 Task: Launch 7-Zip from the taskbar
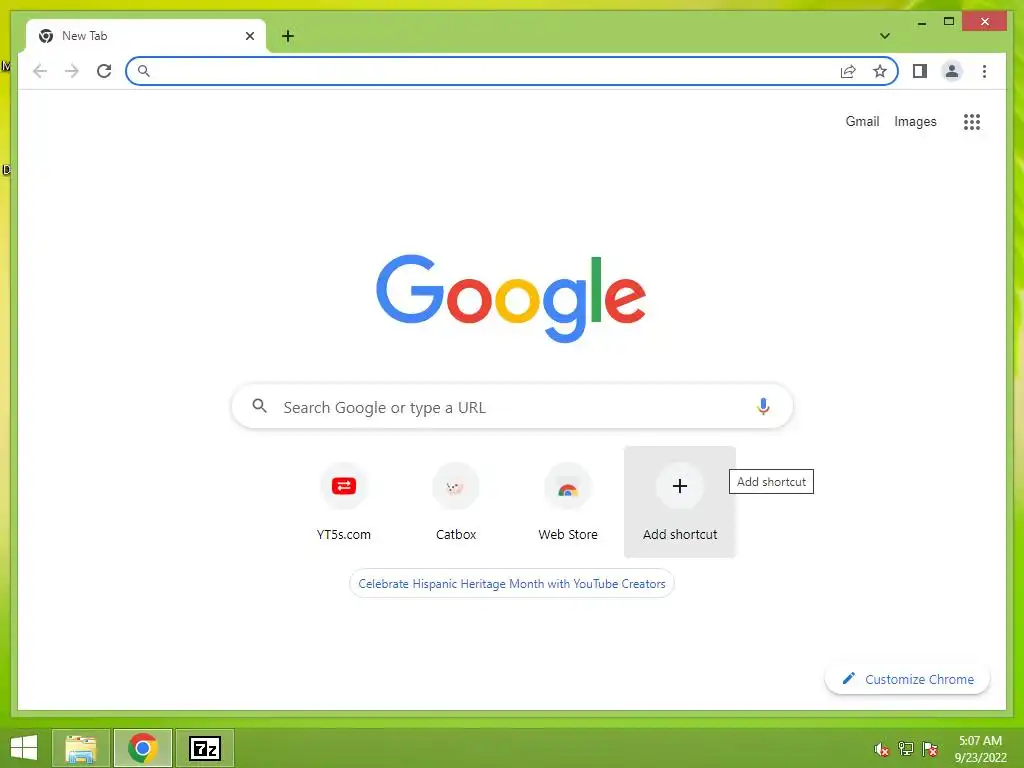coord(205,748)
